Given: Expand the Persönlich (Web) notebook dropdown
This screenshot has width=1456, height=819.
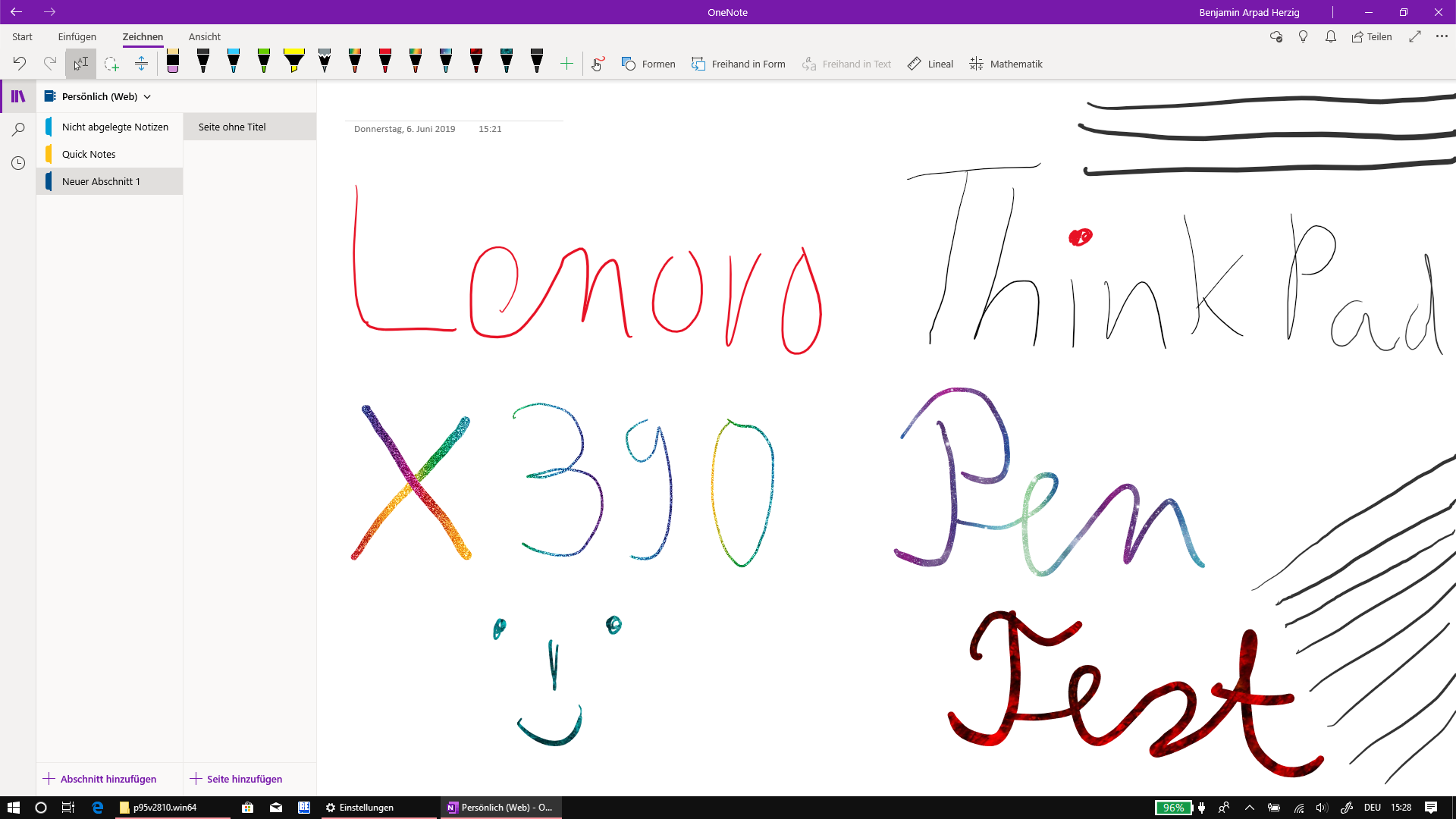Looking at the screenshot, I should click(x=147, y=97).
